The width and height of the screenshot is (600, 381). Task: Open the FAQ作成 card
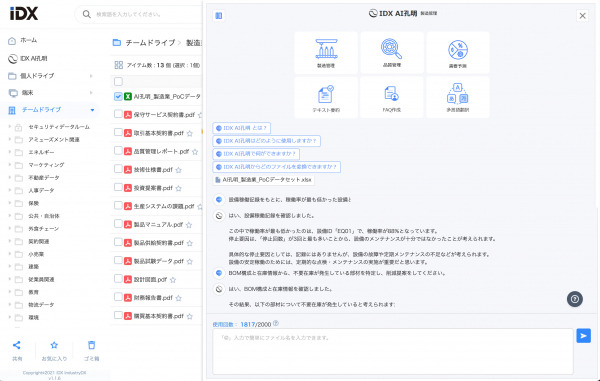point(392,97)
